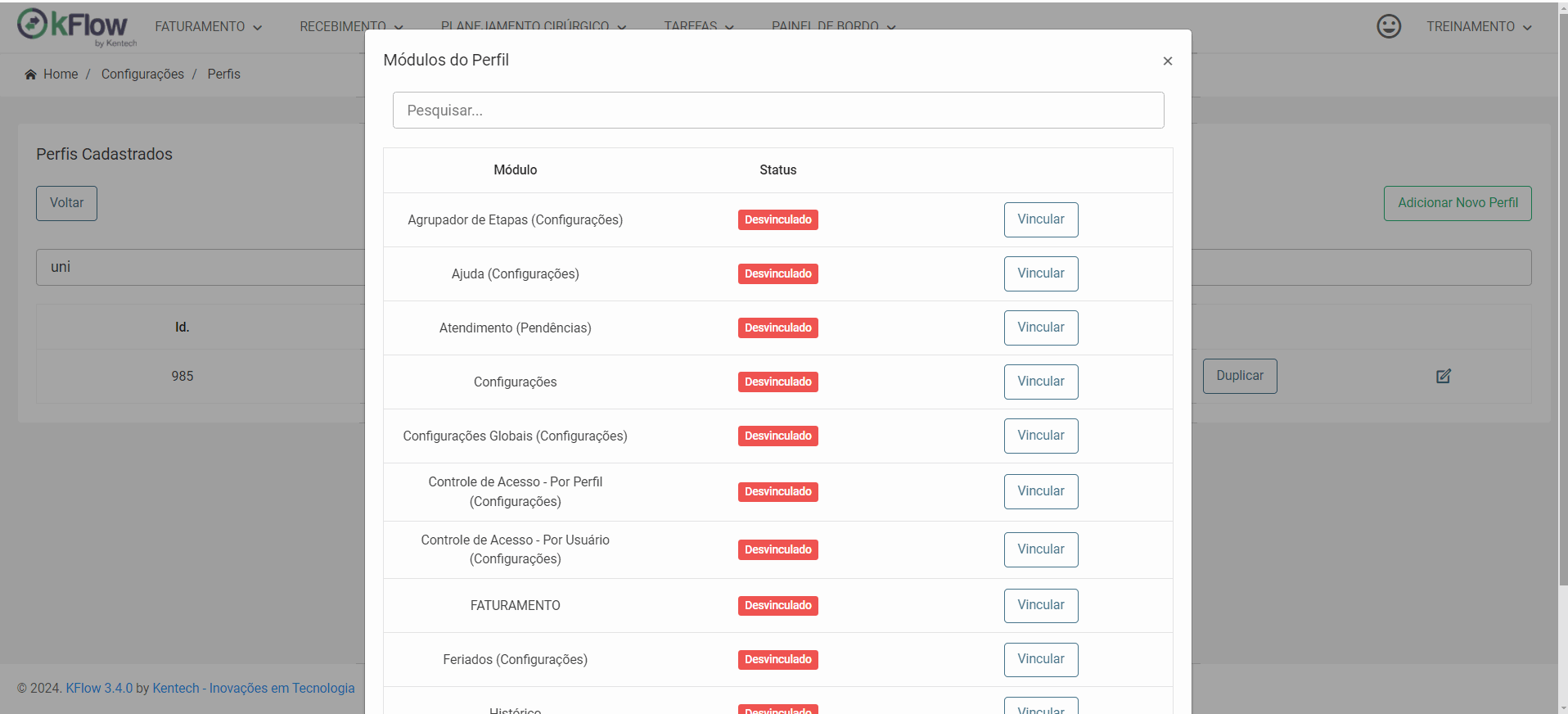Vincular the Feriados (Configurações) module
1568x714 pixels.
1041,659
